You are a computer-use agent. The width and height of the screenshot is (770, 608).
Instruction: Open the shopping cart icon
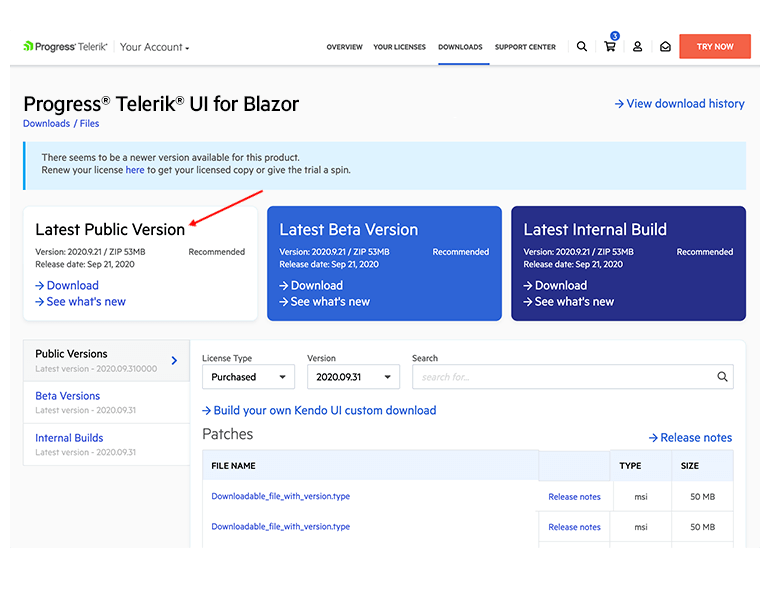(610, 47)
